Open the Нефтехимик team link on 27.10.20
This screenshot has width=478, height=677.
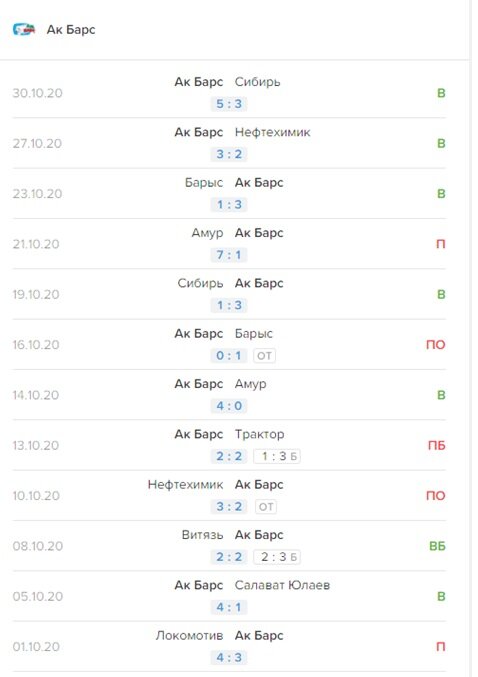[272, 132]
